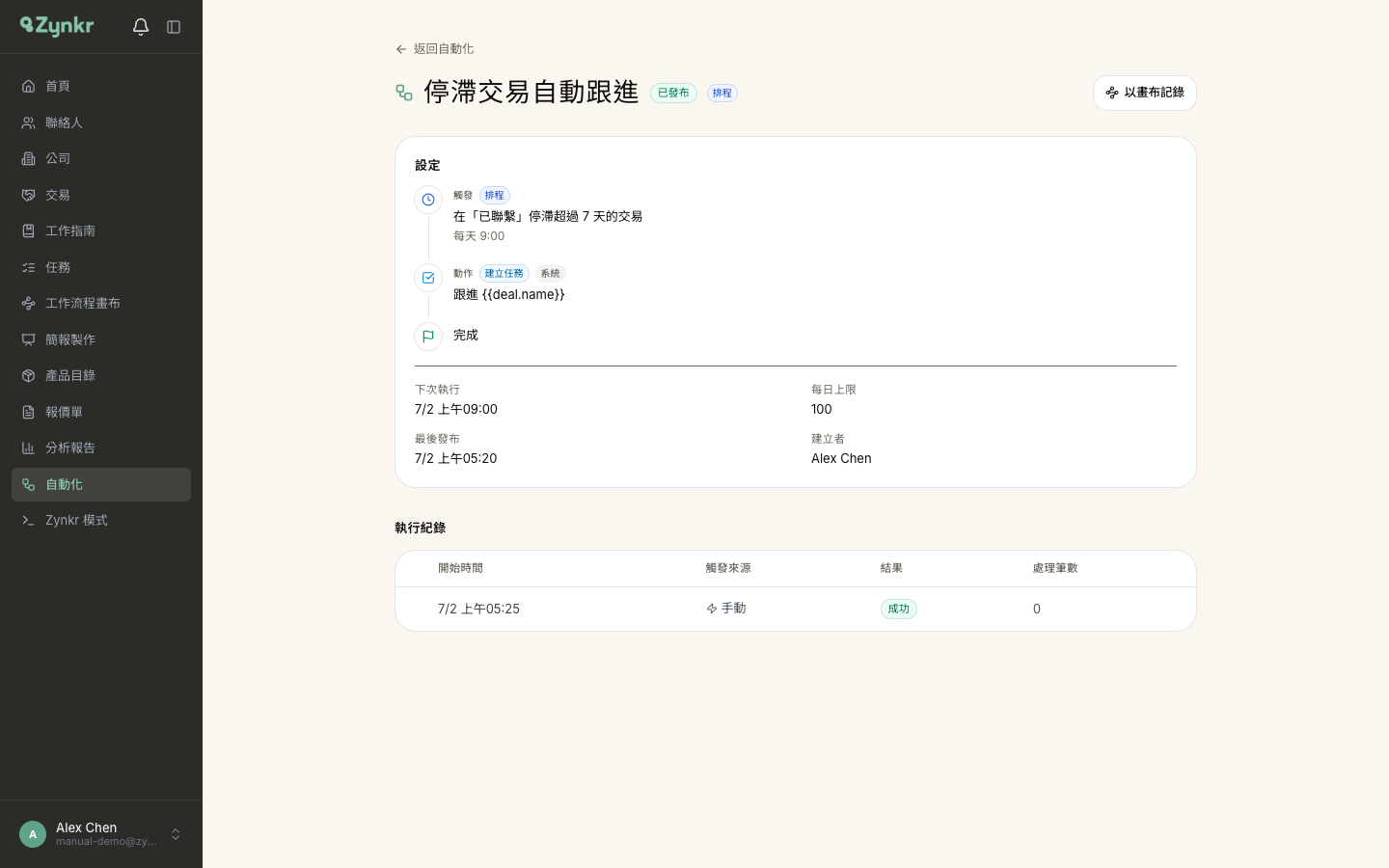1389x868 pixels.
Task: Click the 每天 9:00 schedule text
Action: pos(478,236)
